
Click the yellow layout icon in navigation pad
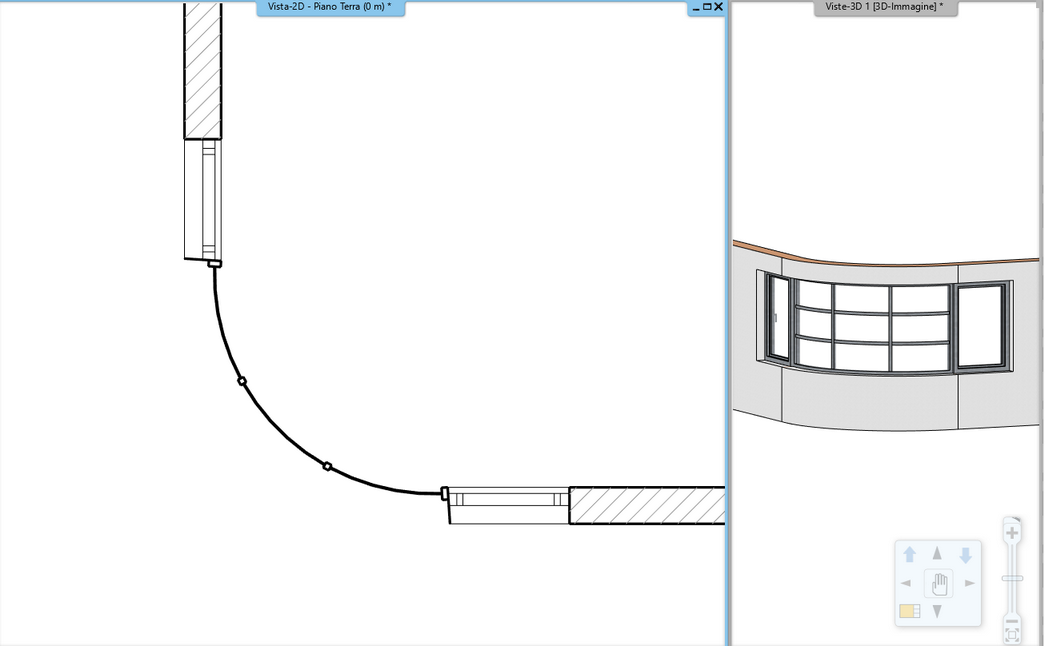pyautogui.click(x=910, y=611)
